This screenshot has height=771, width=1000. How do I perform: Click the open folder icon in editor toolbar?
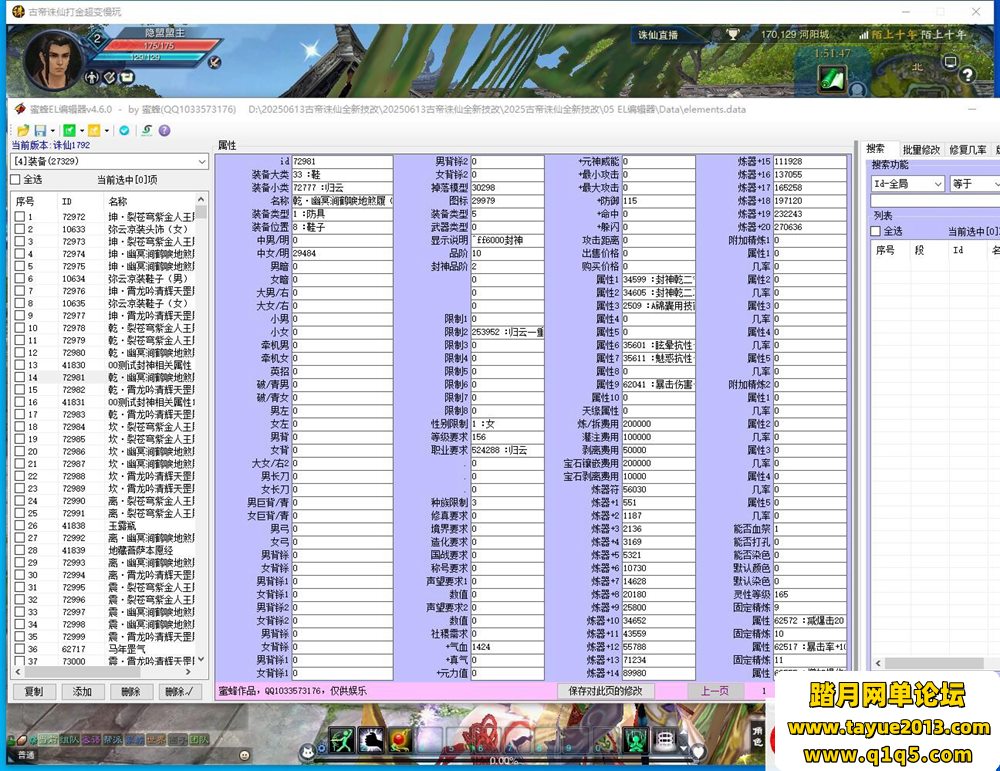click(x=22, y=130)
